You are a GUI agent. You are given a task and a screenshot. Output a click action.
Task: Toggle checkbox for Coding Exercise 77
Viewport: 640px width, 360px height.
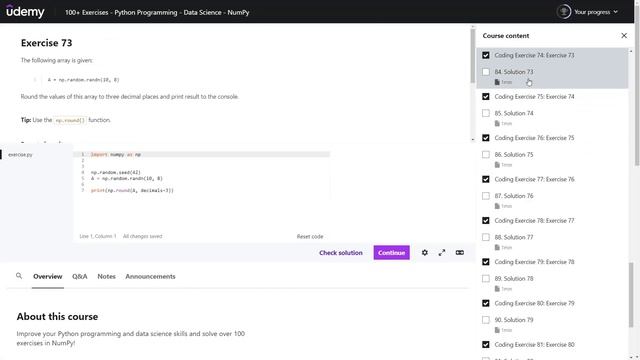click(486, 179)
